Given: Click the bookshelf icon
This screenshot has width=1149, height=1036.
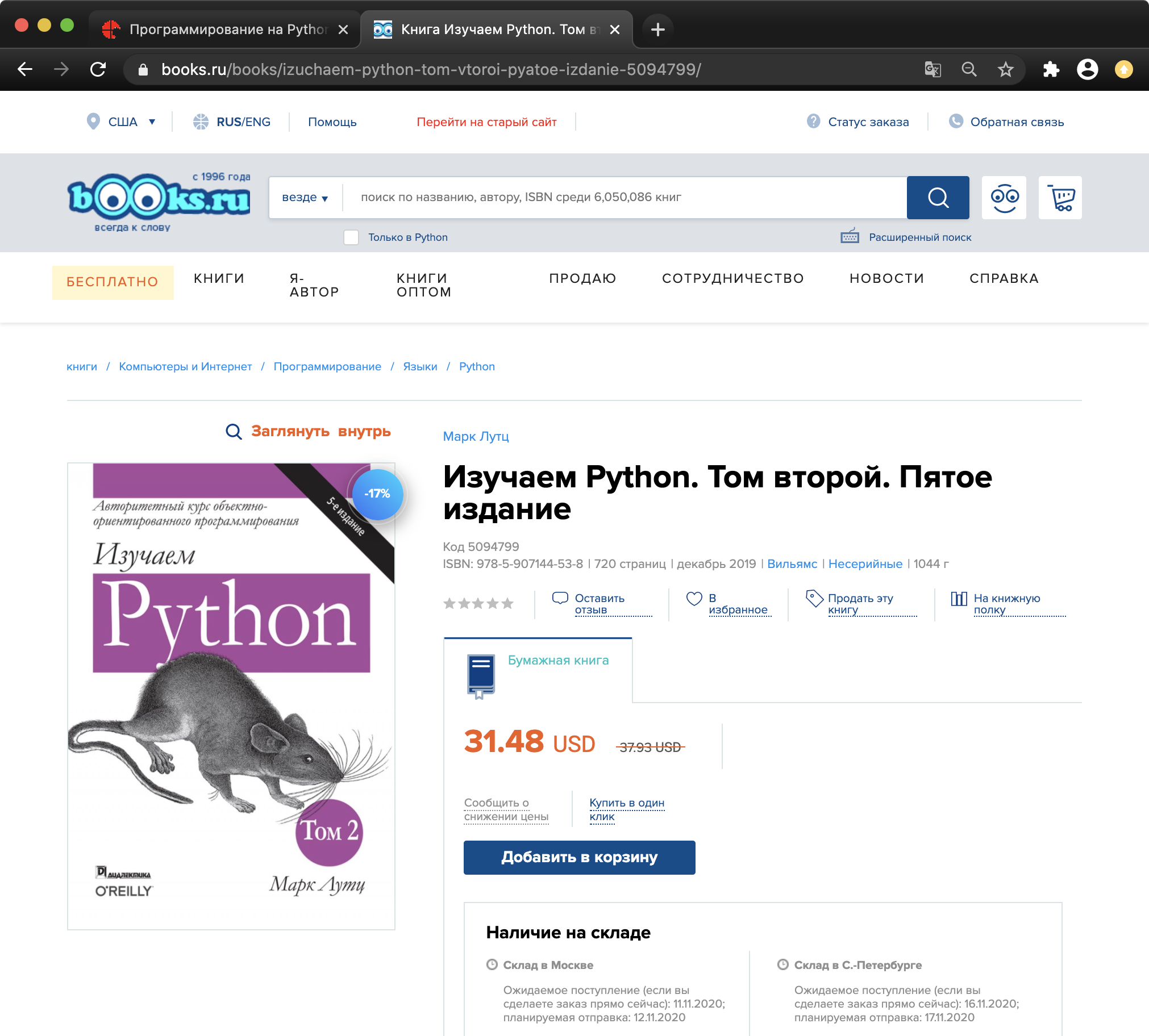Looking at the screenshot, I should point(958,599).
